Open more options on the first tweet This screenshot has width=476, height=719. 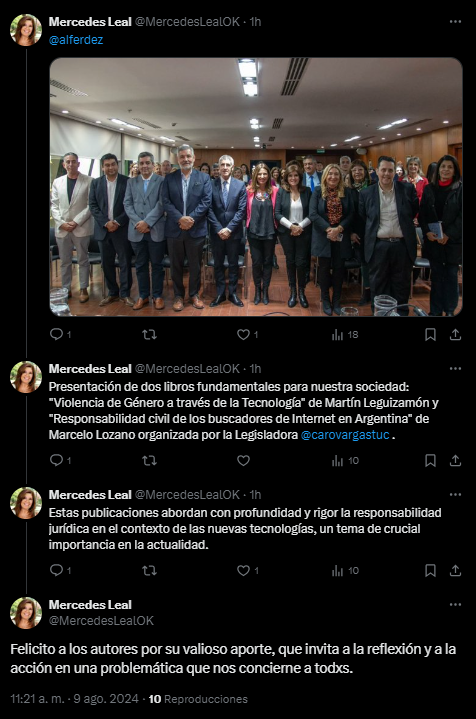[455, 22]
